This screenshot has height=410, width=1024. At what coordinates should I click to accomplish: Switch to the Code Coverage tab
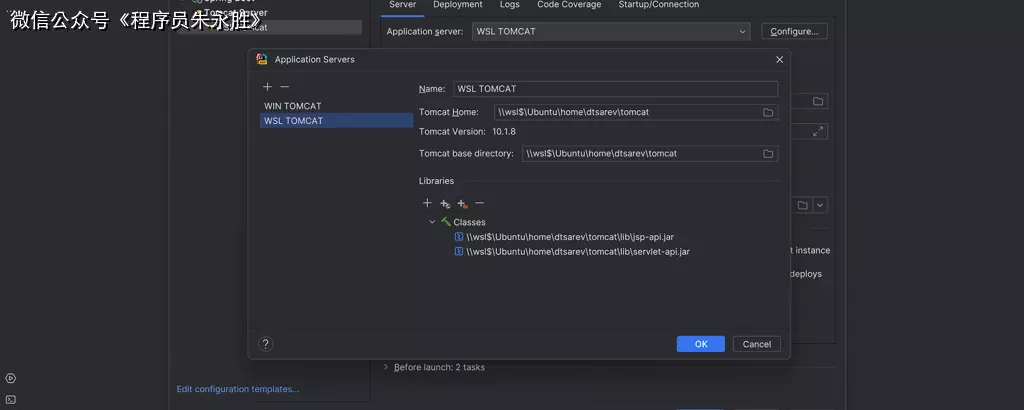[x=569, y=5]
